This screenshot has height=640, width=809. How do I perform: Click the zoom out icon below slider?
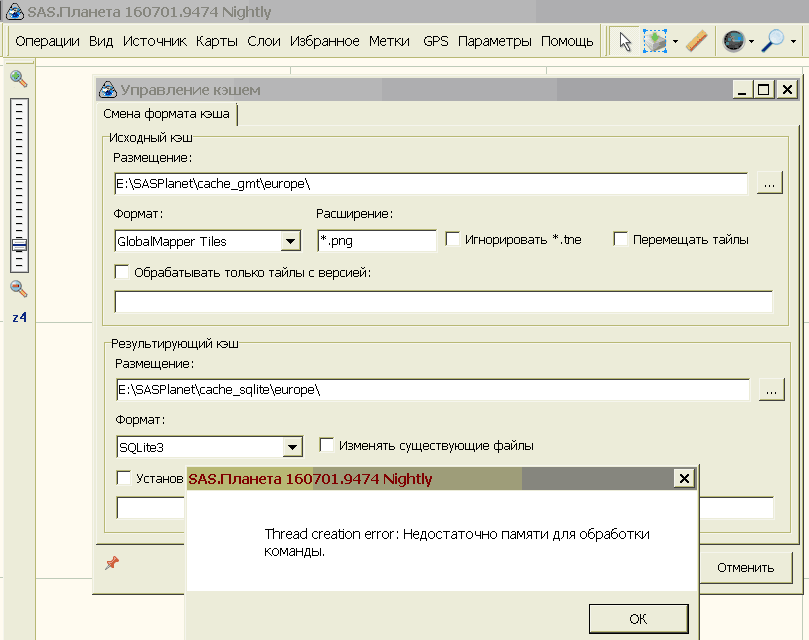(19, 289)
